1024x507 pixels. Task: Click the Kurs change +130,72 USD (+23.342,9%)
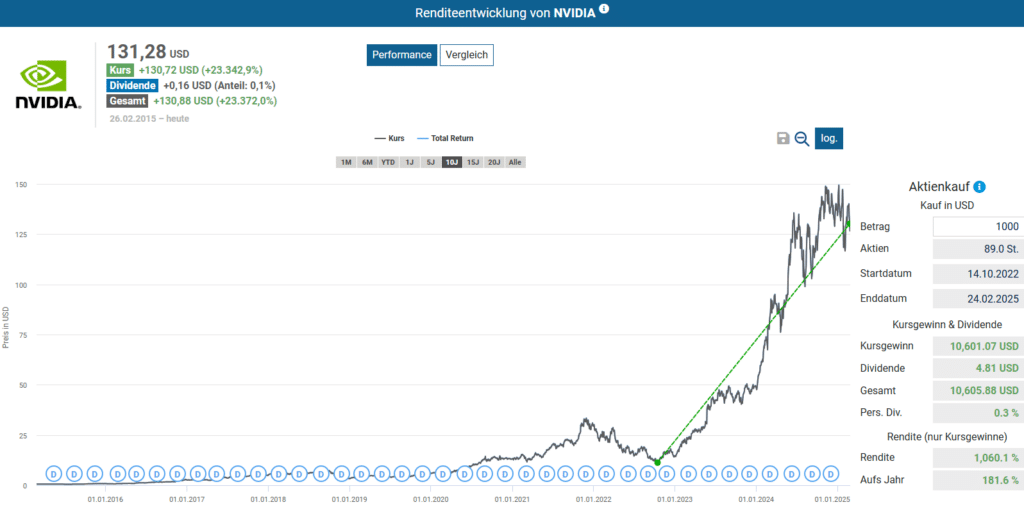[201, 70]
